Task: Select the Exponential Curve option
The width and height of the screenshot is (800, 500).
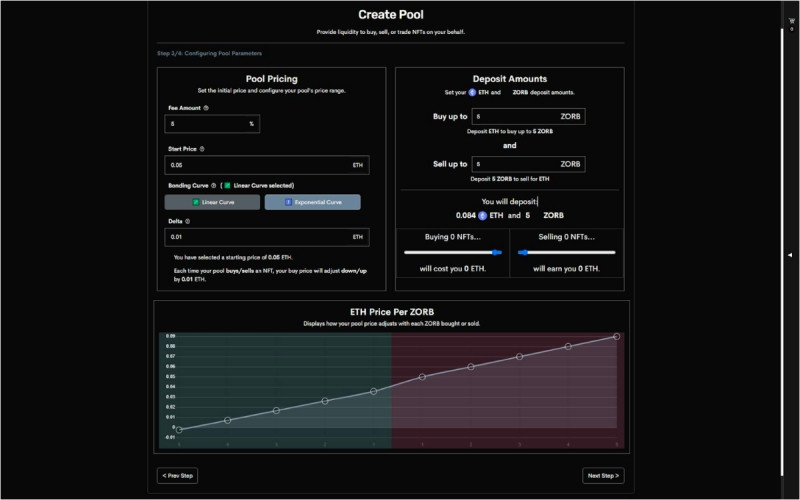Action: [x=312, y=202]
